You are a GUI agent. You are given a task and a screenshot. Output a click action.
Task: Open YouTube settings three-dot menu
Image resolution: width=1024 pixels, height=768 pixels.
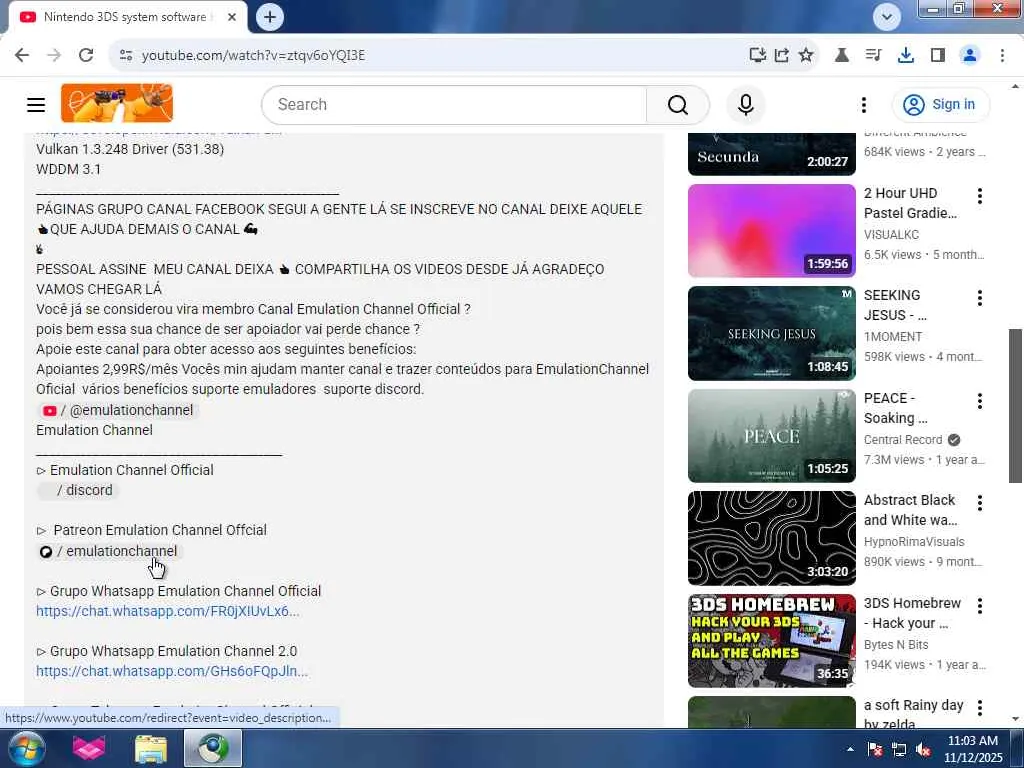tap(864, 104)
